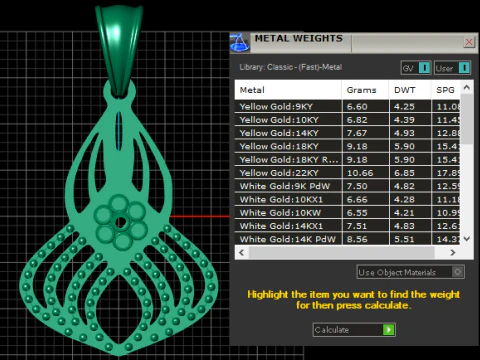This screenshot has width=480, height=360.
Task: Toggle the GV library switch
Action: pos(416,68)
